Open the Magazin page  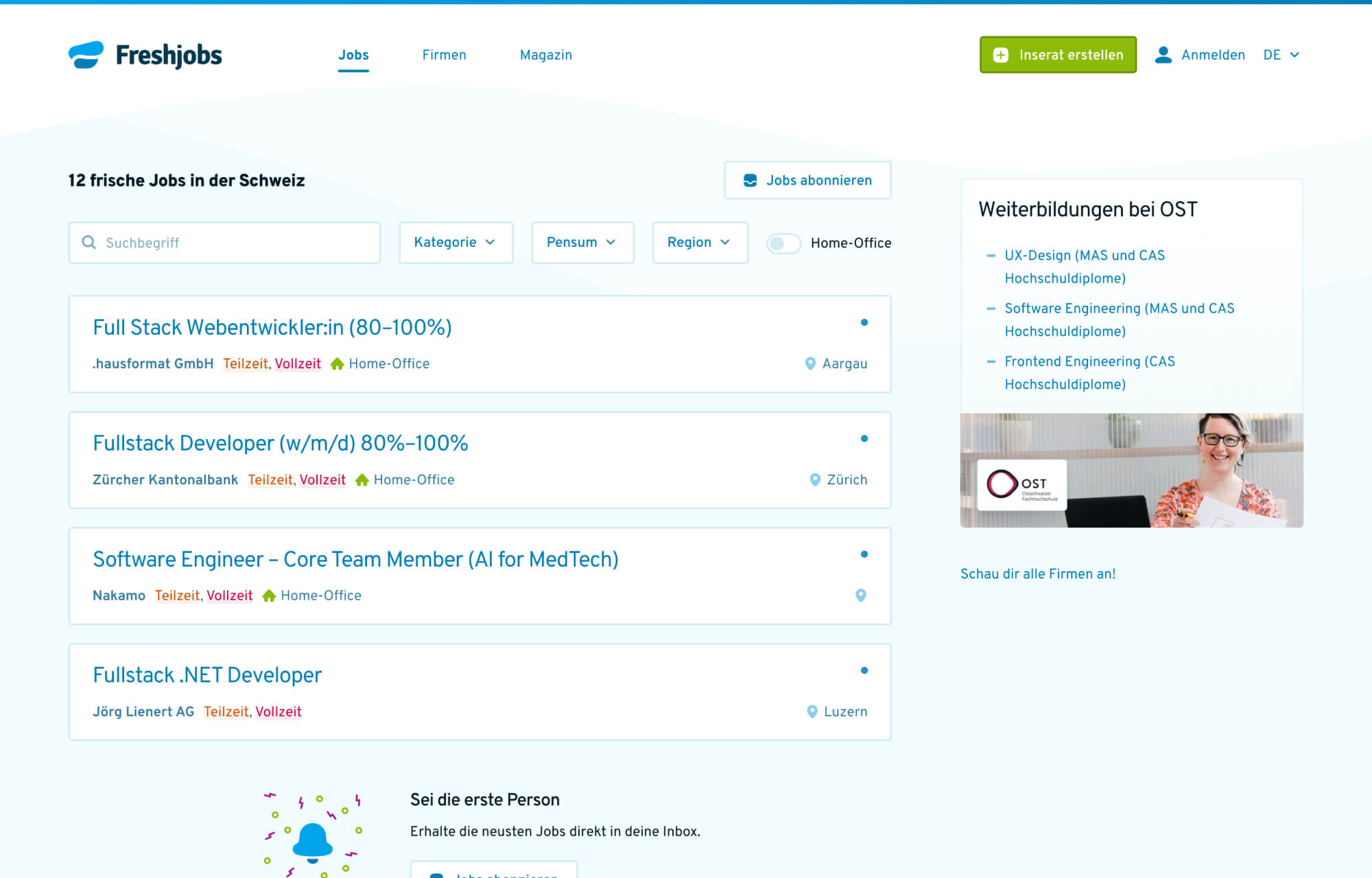[x=545, y=55]
